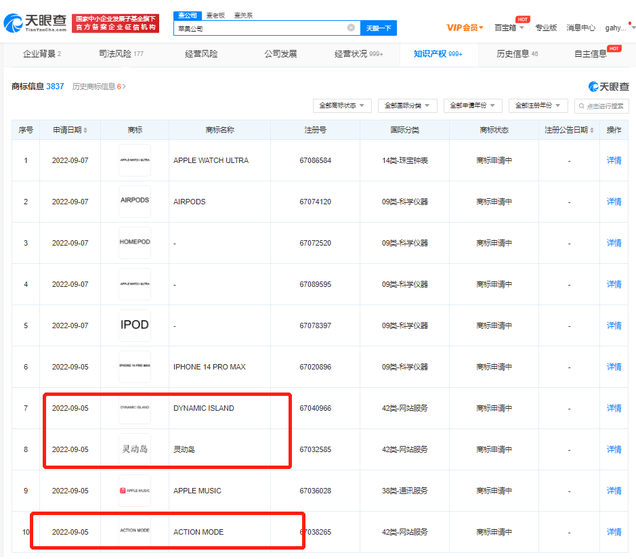Screen dimensions: 636x559
Task: Select trademark name text APPLE WATCH ULTRA
Action: 211,161
